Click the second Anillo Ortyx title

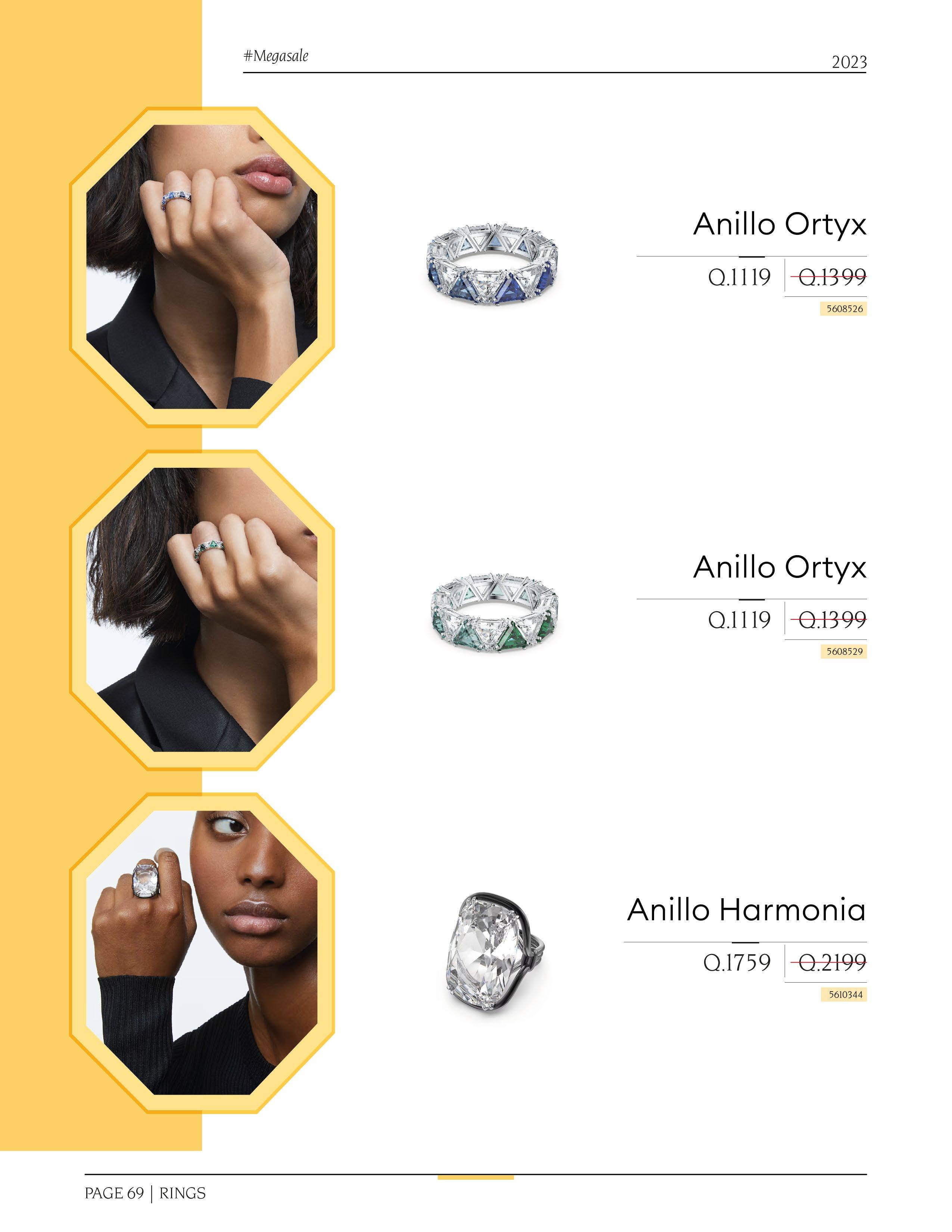point(780,567)
